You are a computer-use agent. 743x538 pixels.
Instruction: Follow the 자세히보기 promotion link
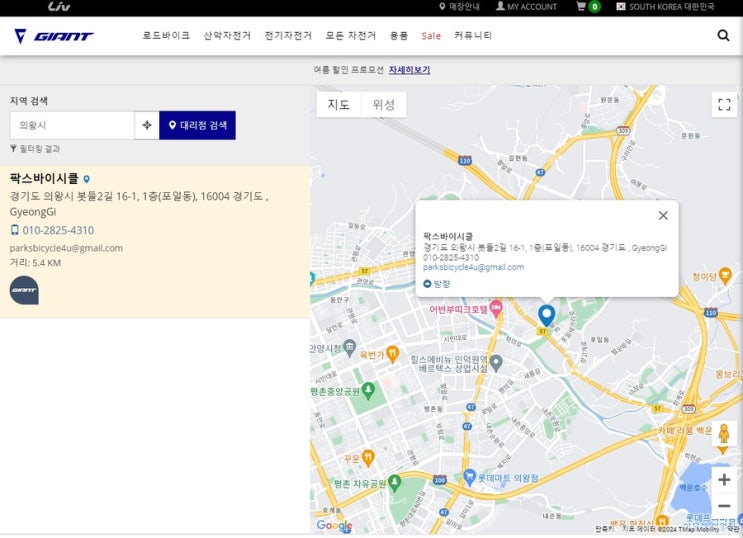(409, 70)
